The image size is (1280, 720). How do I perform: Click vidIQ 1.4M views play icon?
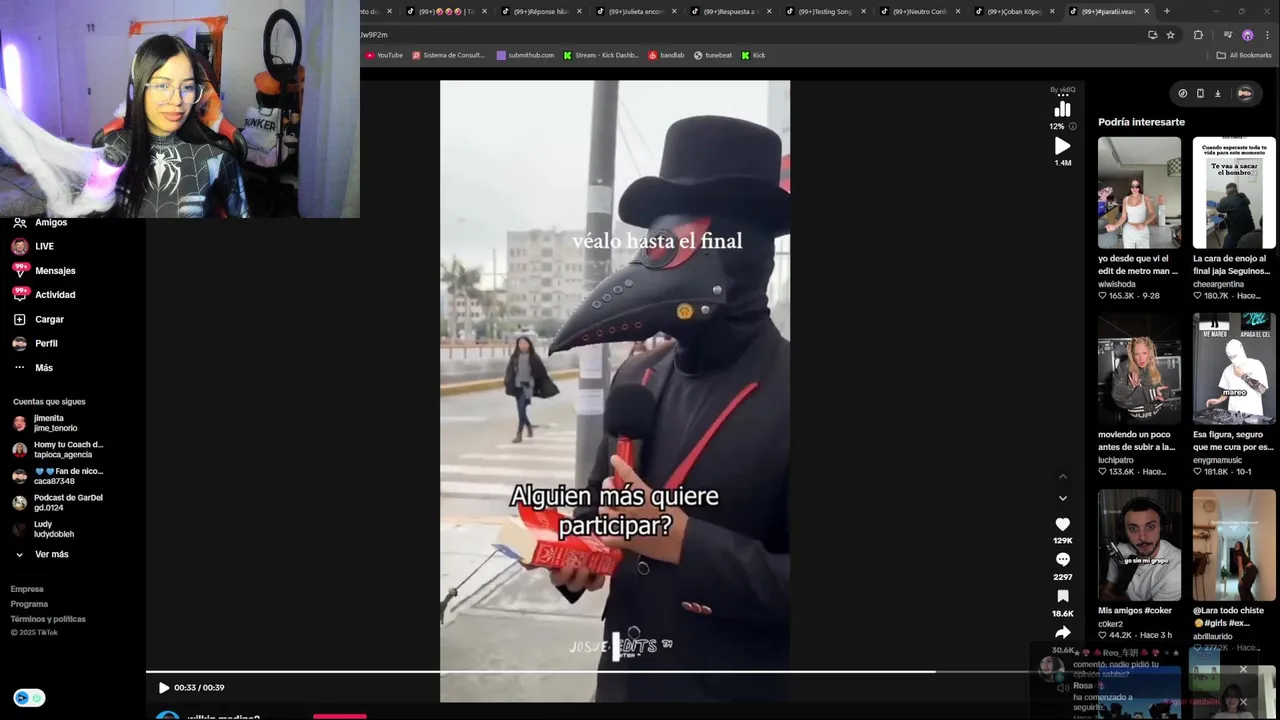[x=1062, y=146]
